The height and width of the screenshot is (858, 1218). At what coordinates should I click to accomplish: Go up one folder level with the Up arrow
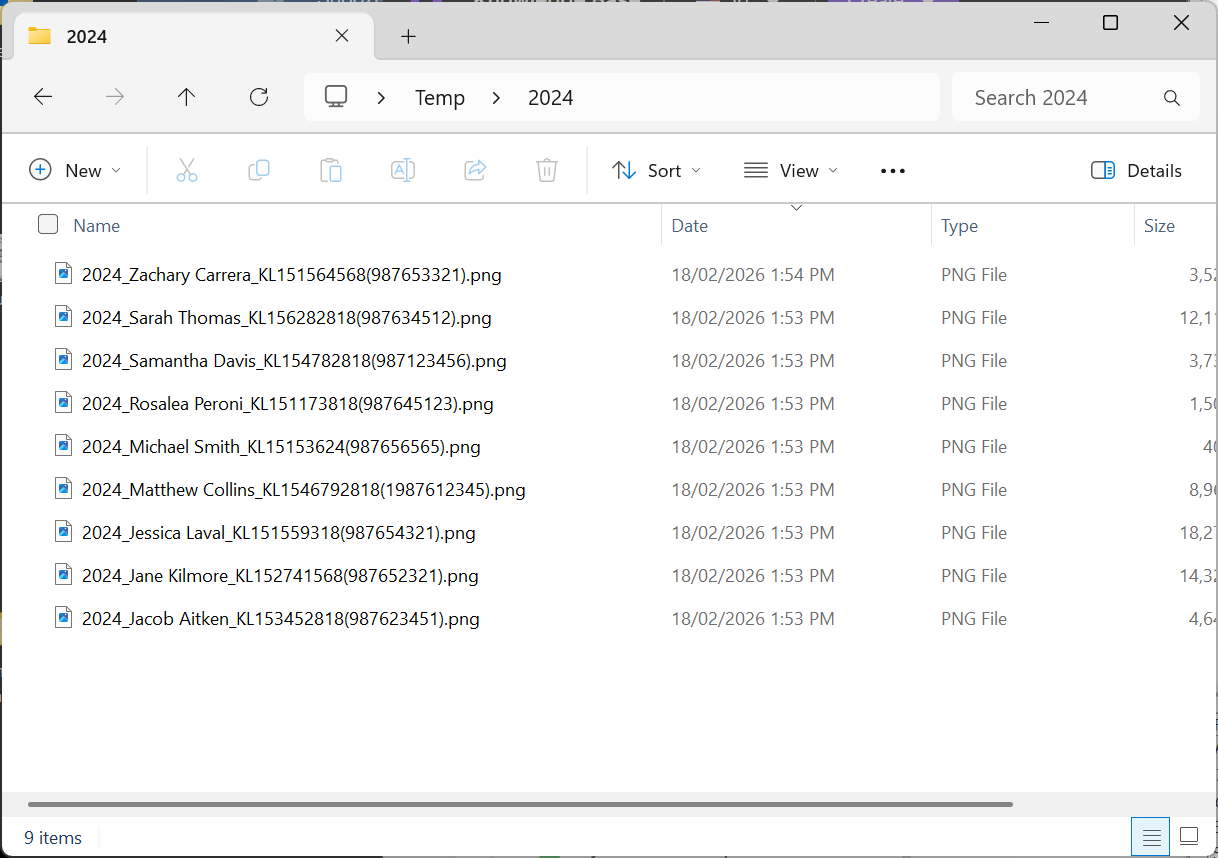coord(186,97)
